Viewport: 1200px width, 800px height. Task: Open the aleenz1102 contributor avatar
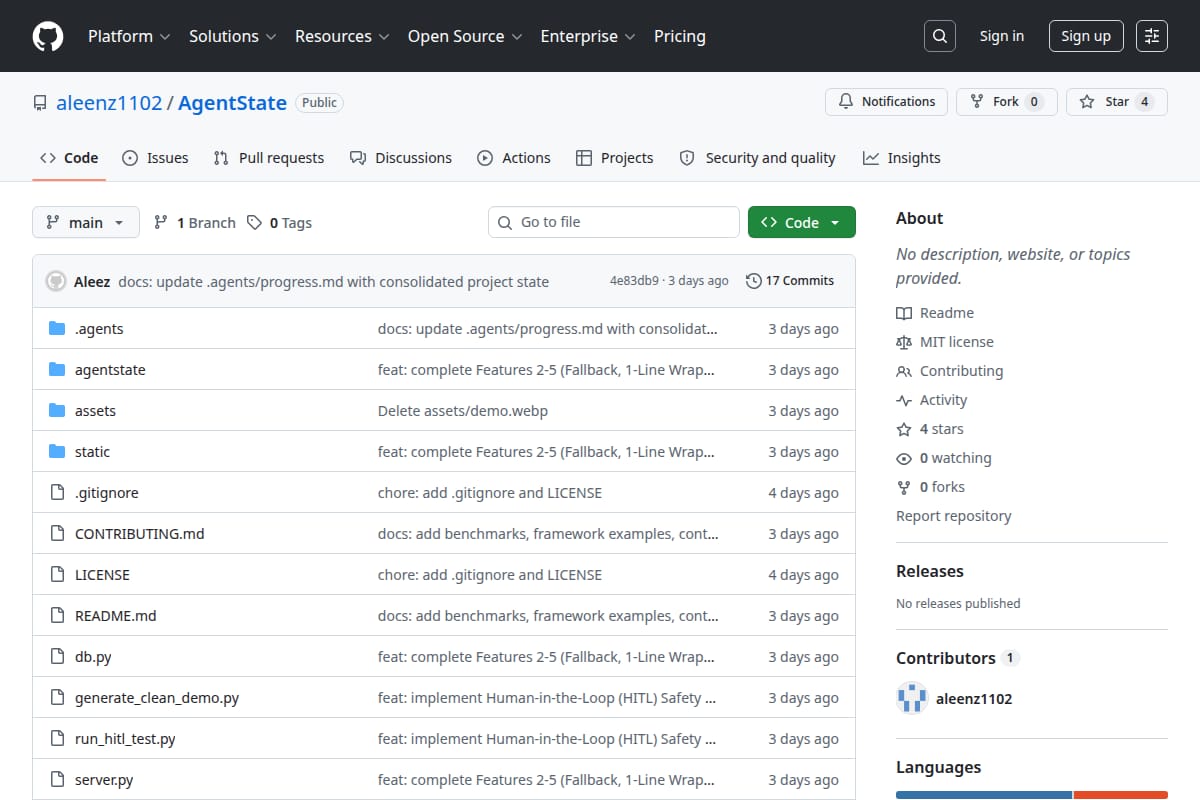(912, 698)
